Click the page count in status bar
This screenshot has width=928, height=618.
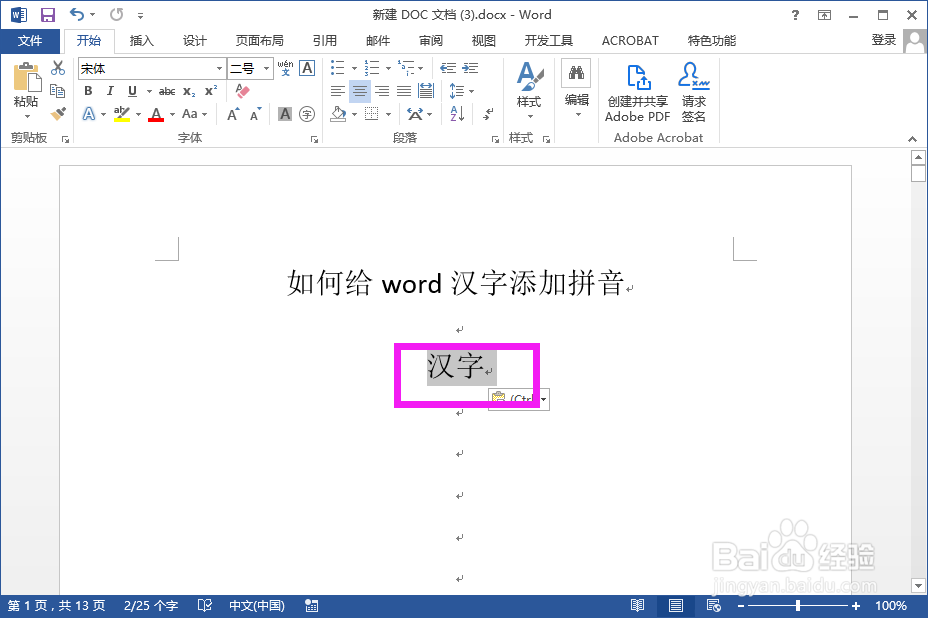point(56,606)
